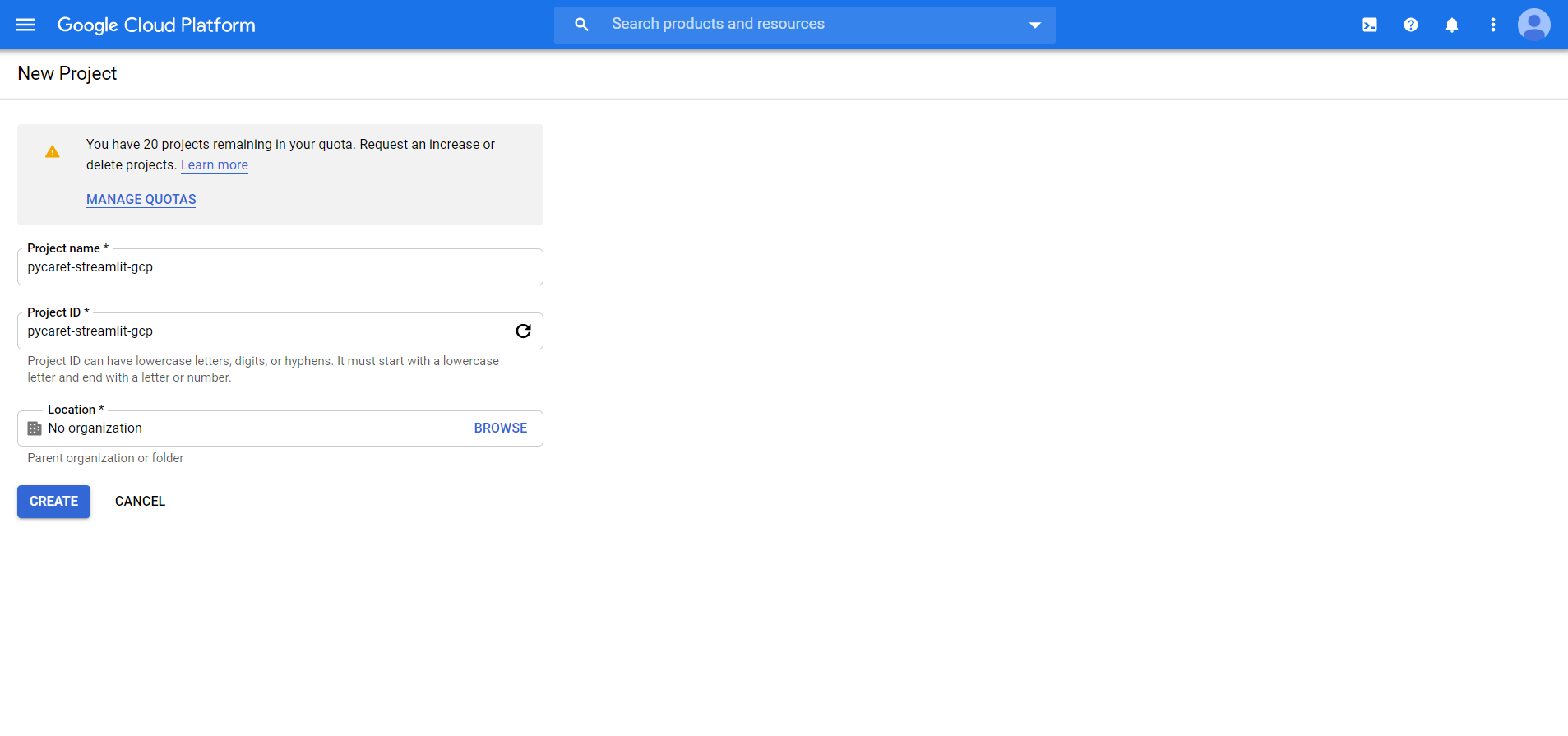The width and height of the screenshot is (1568, 736).
Task: Click BROWSE to choose location
Action: pos(501,428)
